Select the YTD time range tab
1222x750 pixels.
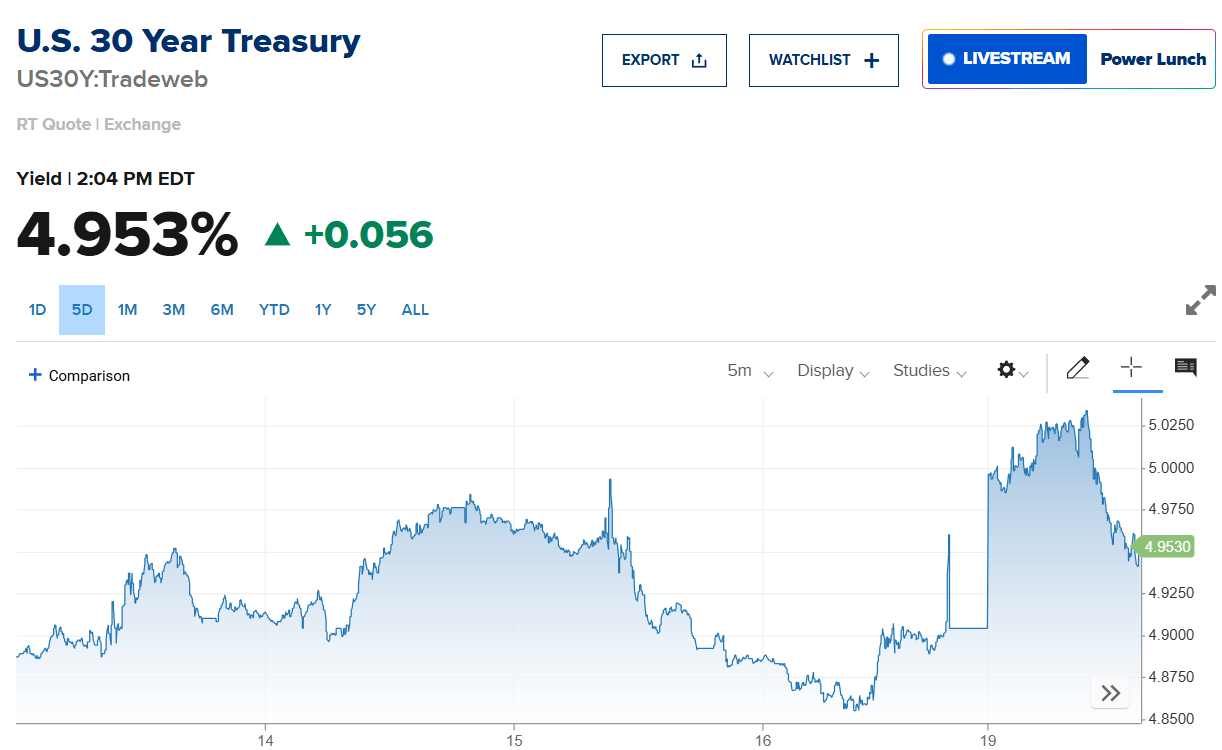point(273,310)
